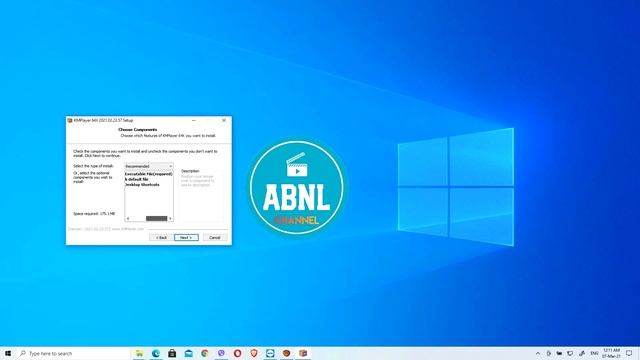Screen dimensions: 640x360
Task: Open Microsoft Store from the taskbar
Action: pyautogui.click(x=172, y=353)
